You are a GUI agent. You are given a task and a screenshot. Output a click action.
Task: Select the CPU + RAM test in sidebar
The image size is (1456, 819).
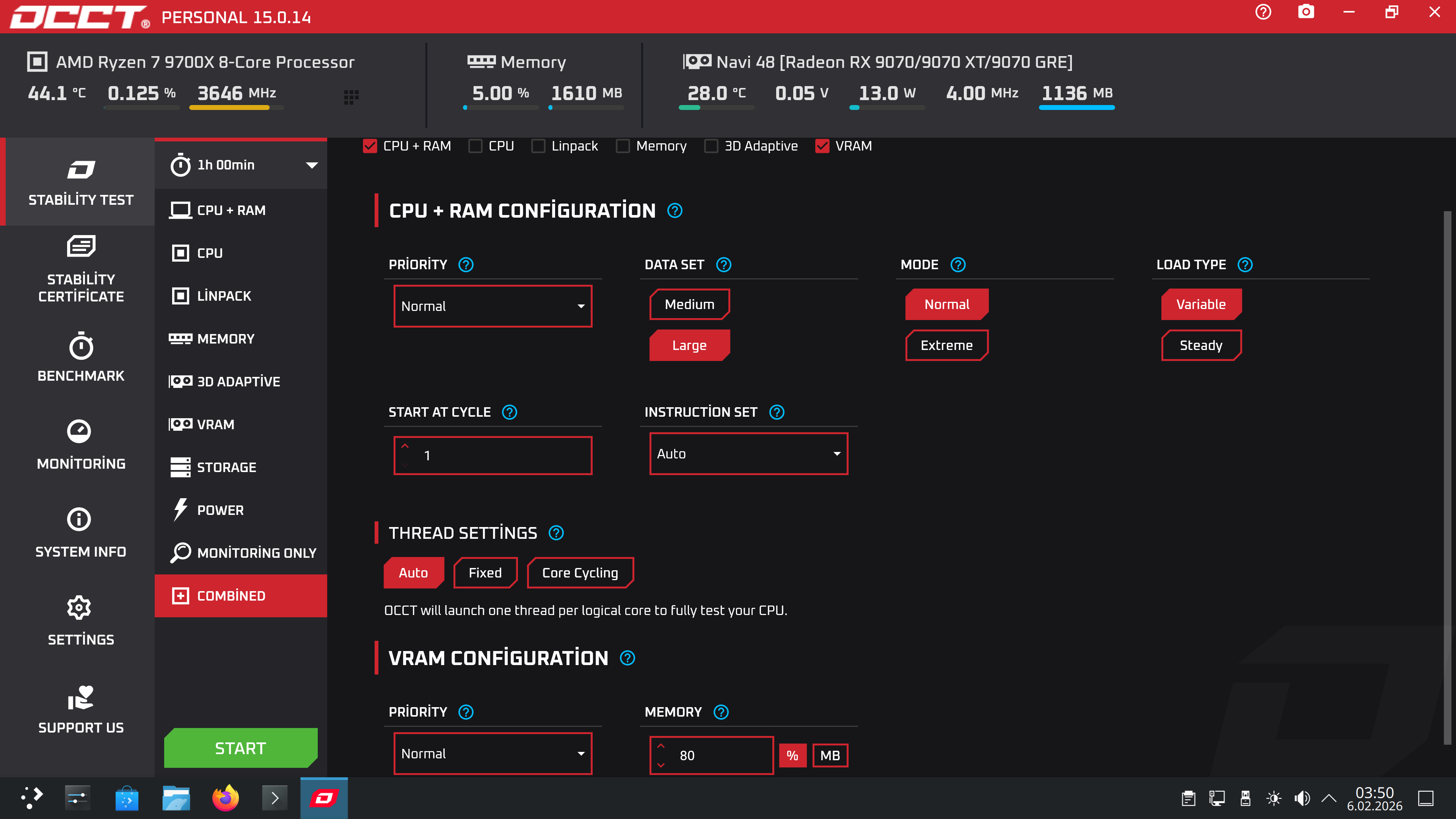pyautogui.click(x=241, y=210)
